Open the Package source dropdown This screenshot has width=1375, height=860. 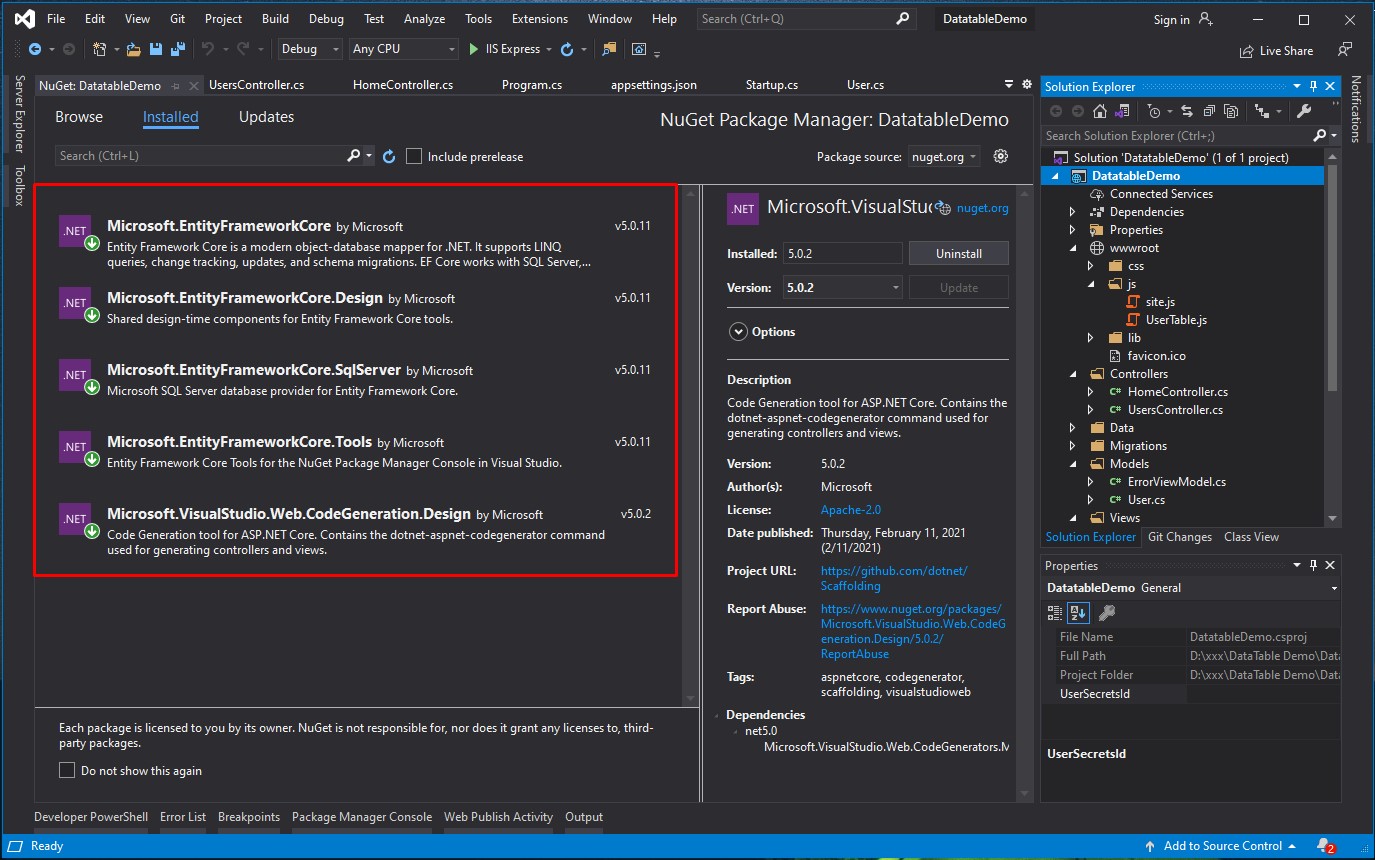point(944,156)
